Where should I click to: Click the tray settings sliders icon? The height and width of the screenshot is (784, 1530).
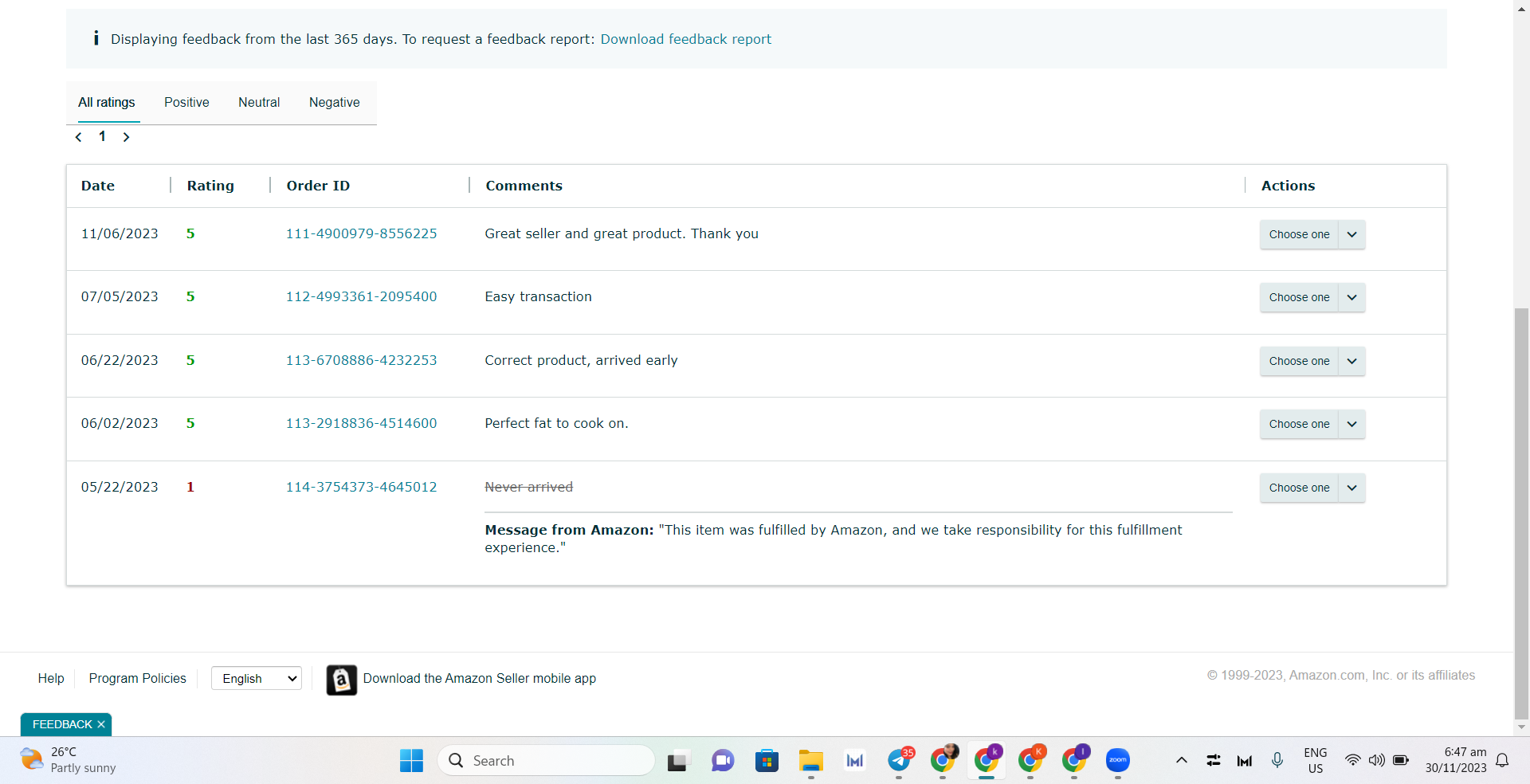(1214, 760)
